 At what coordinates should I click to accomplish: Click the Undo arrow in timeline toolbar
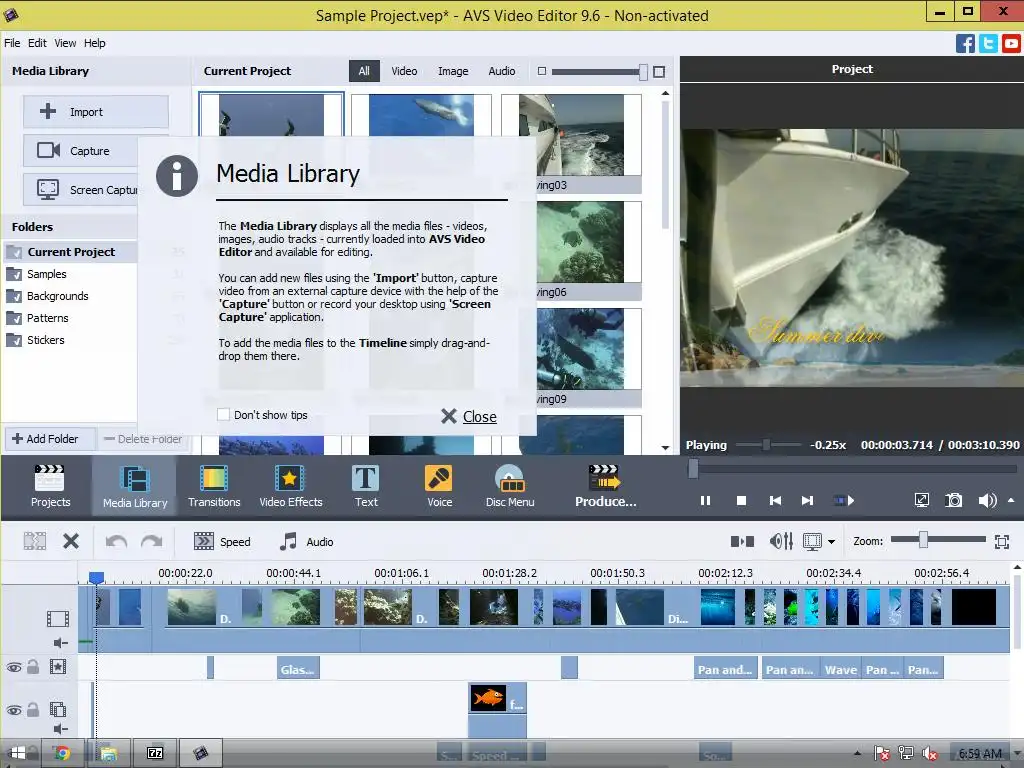(x=116, y=541)
